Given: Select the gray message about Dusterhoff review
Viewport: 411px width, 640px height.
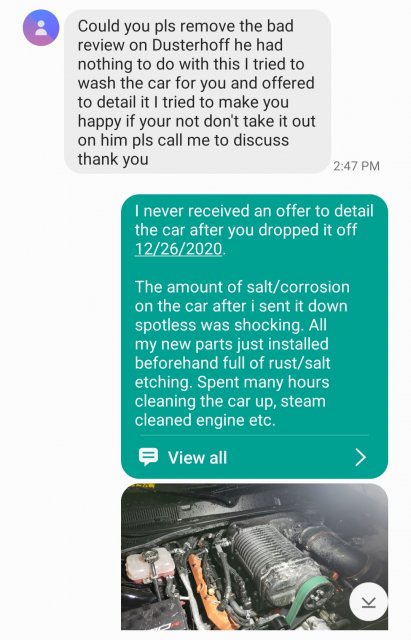Looking at the screenshot, I should (197, 92).
